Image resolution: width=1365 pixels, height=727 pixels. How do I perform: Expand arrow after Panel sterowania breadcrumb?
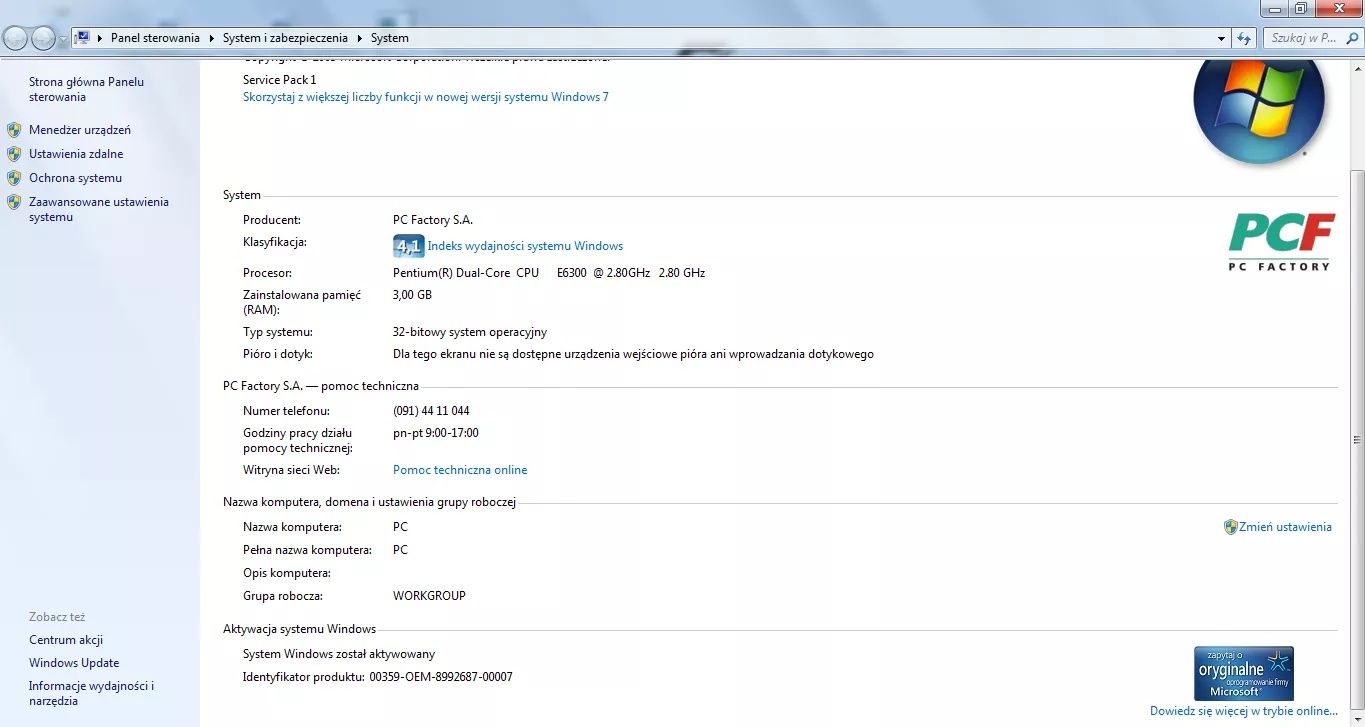coord(211,38)
